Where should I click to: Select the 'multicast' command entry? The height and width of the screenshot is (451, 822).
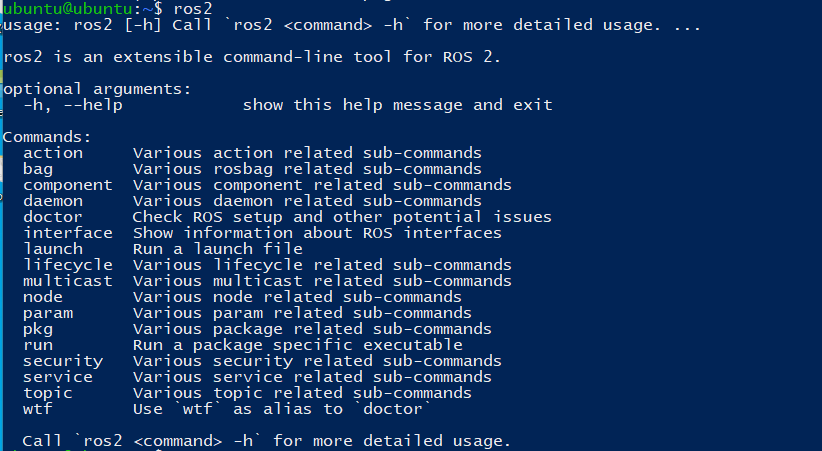67,281
